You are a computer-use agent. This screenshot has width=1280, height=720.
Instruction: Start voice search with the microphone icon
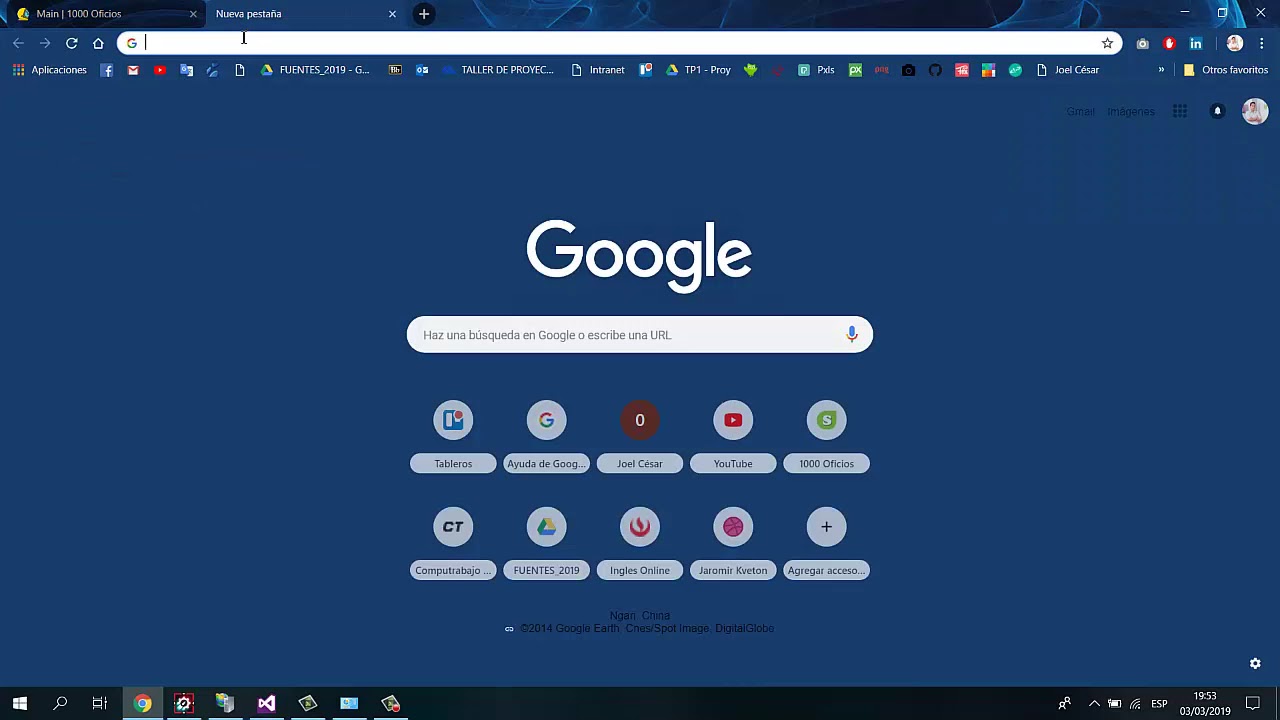point(852,335)
